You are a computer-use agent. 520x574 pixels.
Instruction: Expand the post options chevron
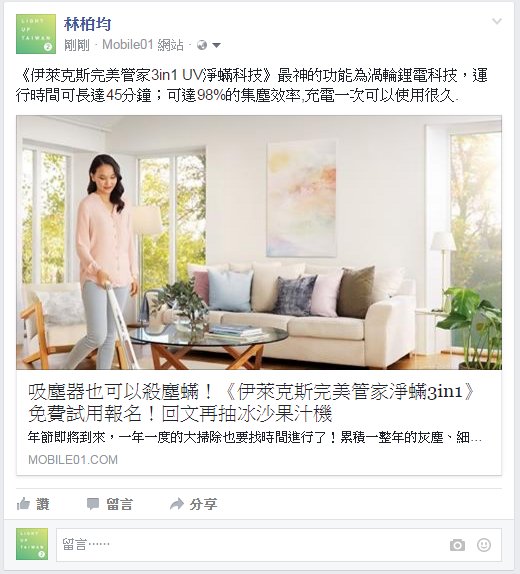[497, 21]
